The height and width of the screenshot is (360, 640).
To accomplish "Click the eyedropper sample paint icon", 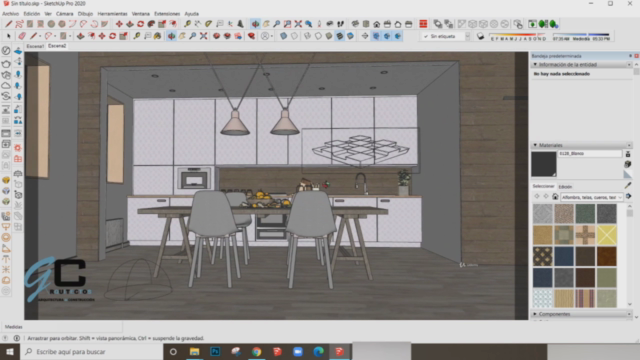I will (628, 186).
